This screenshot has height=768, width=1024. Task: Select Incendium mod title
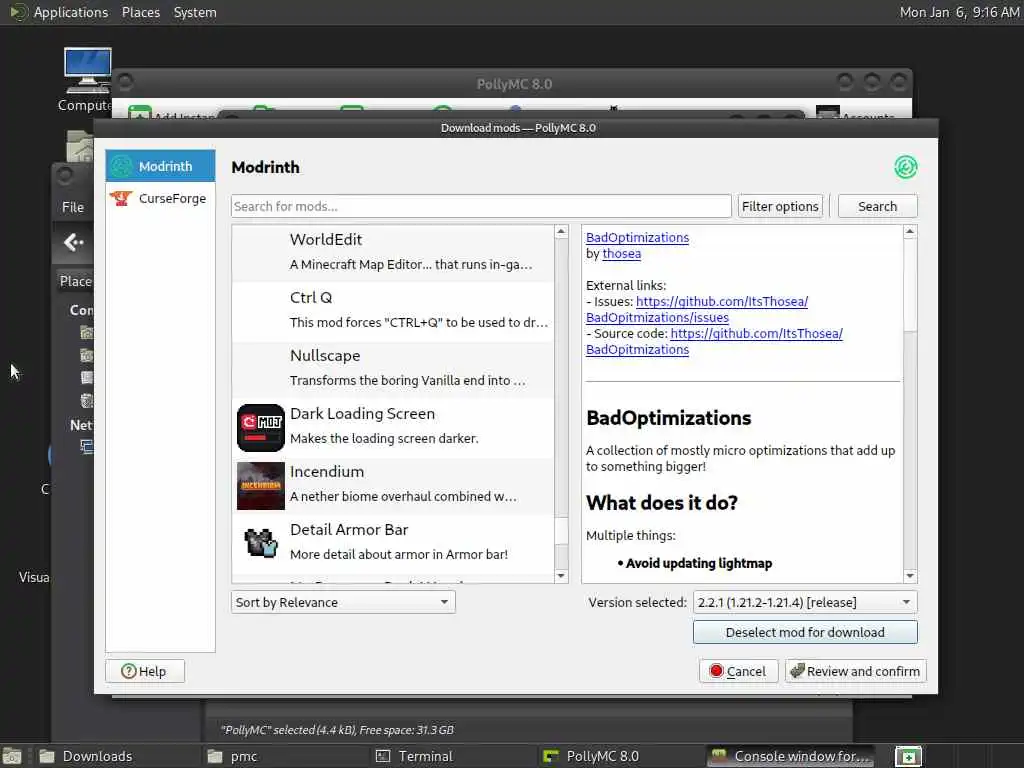327,472
